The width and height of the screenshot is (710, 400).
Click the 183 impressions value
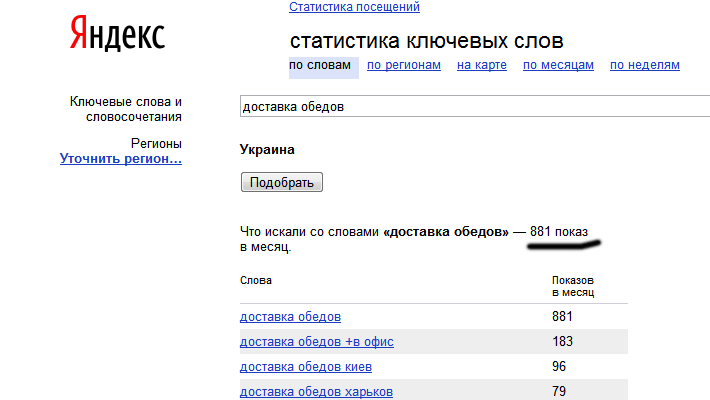(562, 341)
